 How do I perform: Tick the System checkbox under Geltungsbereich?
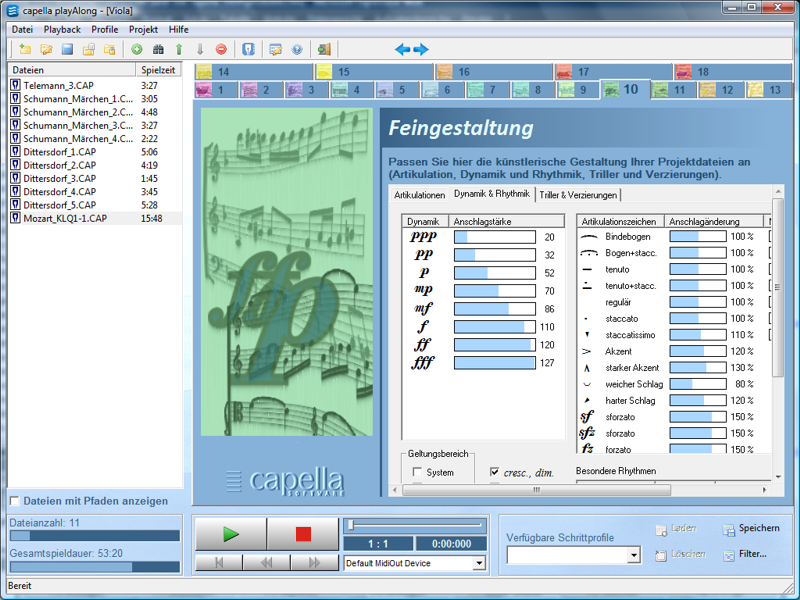pos(417,472)
